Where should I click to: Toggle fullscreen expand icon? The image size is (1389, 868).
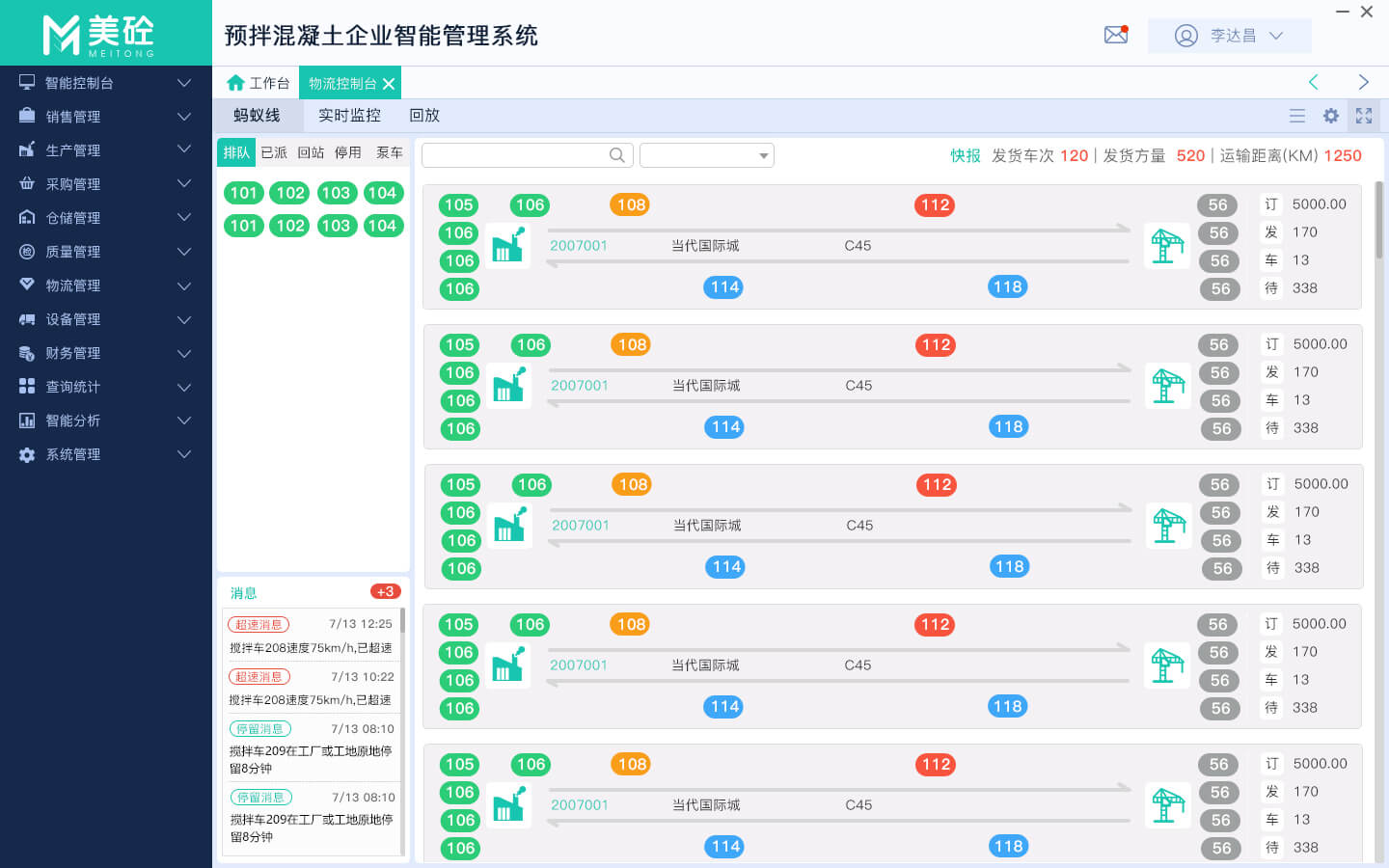pos(1364,116)
